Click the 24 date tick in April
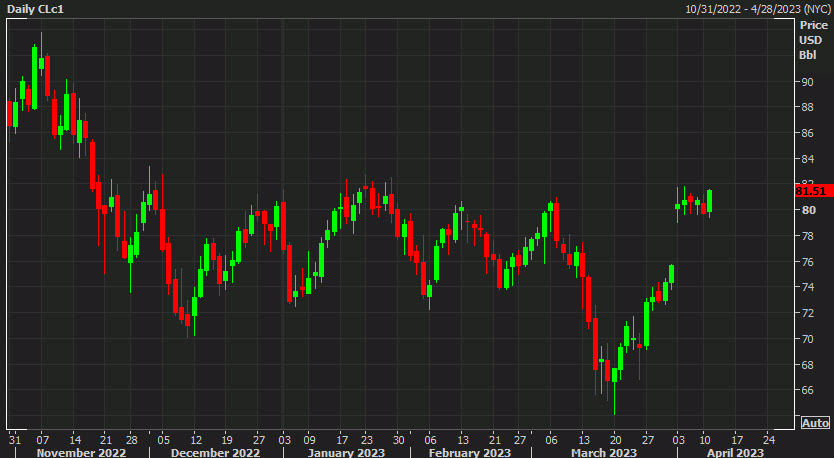 769,440
